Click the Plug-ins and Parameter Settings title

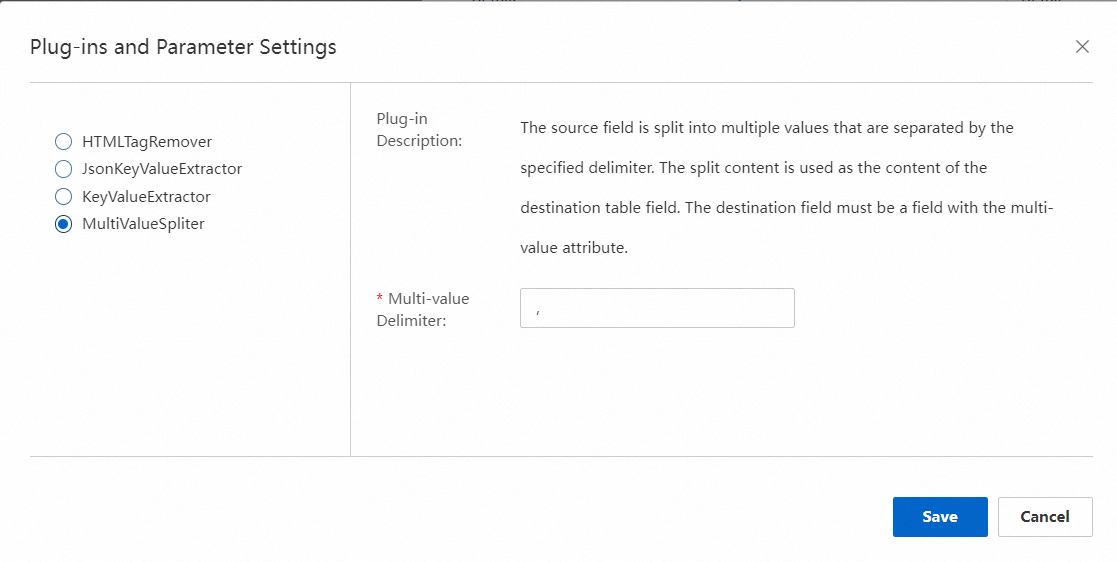(183, 47)
